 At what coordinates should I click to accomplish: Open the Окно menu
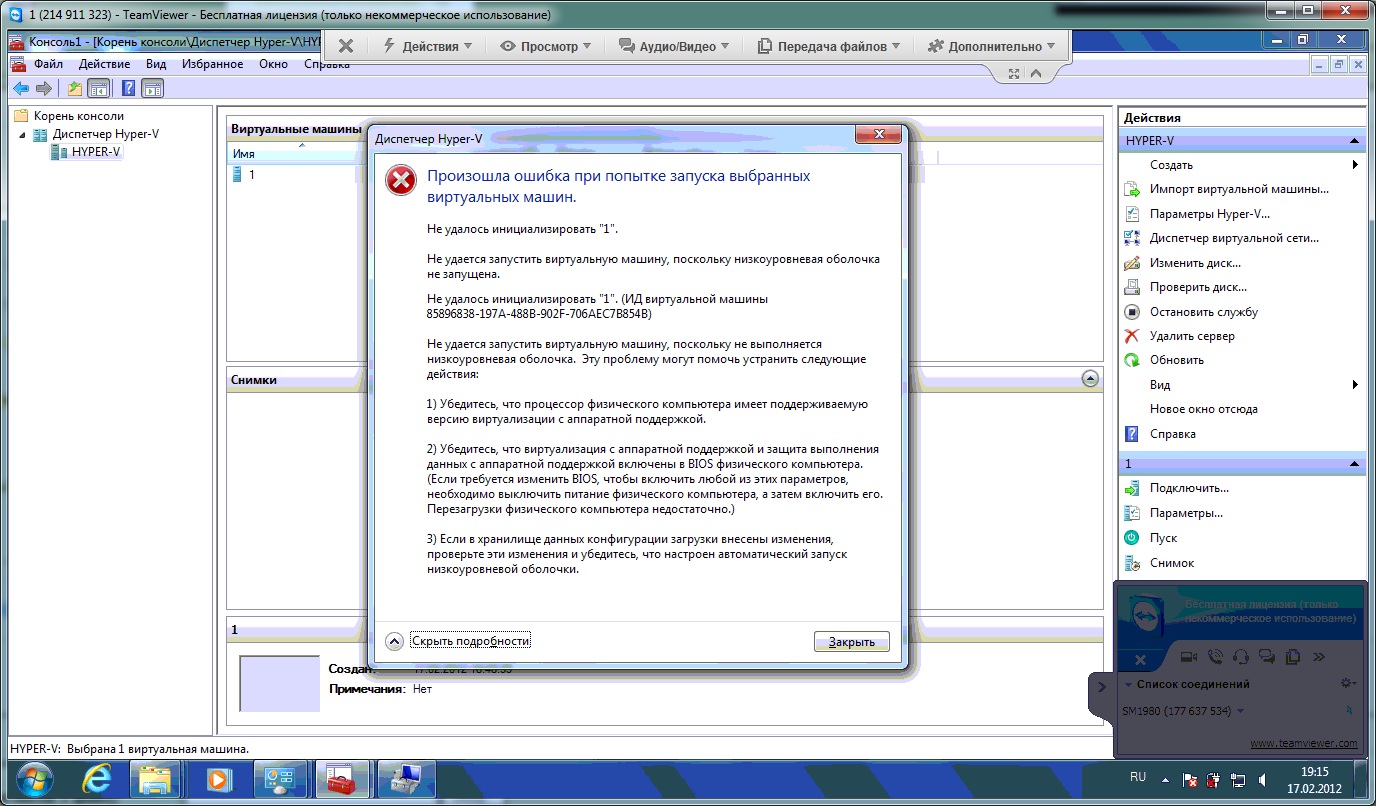point(273,64)
